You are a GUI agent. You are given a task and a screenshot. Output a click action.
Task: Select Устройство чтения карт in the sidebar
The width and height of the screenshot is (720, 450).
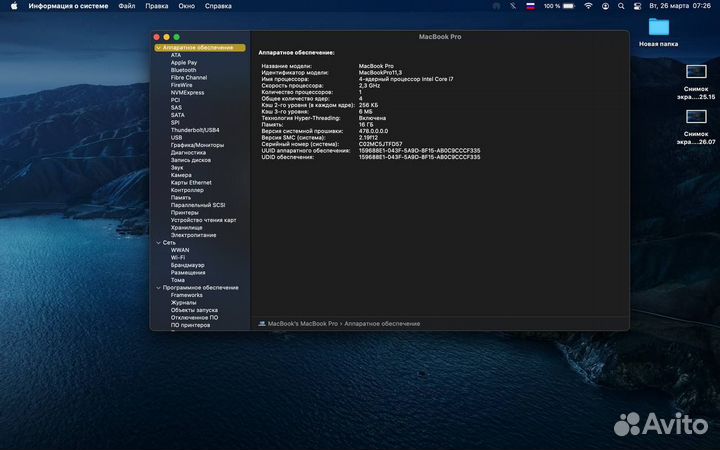click(203, 220)
